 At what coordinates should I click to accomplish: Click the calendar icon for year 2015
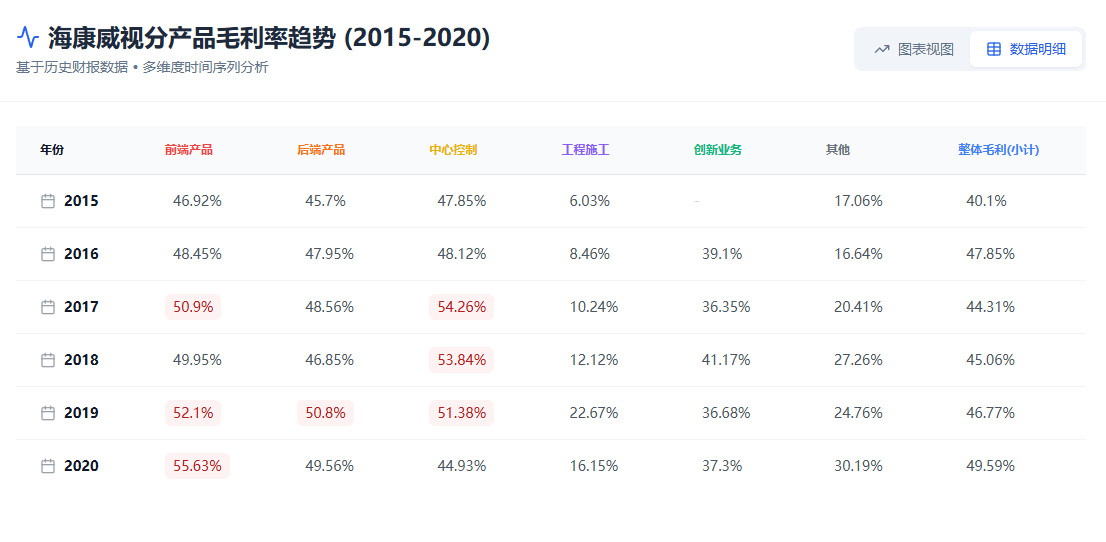48,201
